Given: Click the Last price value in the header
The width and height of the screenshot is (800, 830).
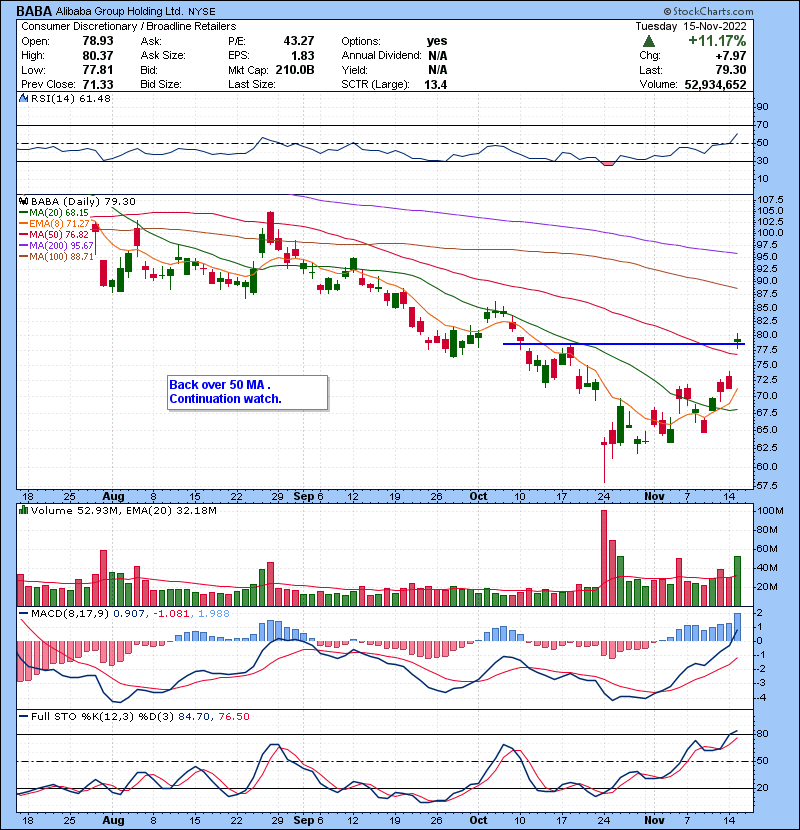Looking at the screenshot, I should (x=731, y=70).
